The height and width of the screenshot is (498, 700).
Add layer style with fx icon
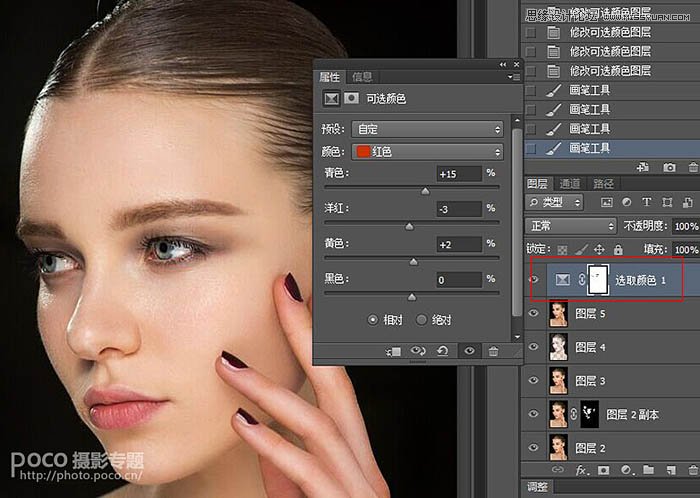[582, 469]
